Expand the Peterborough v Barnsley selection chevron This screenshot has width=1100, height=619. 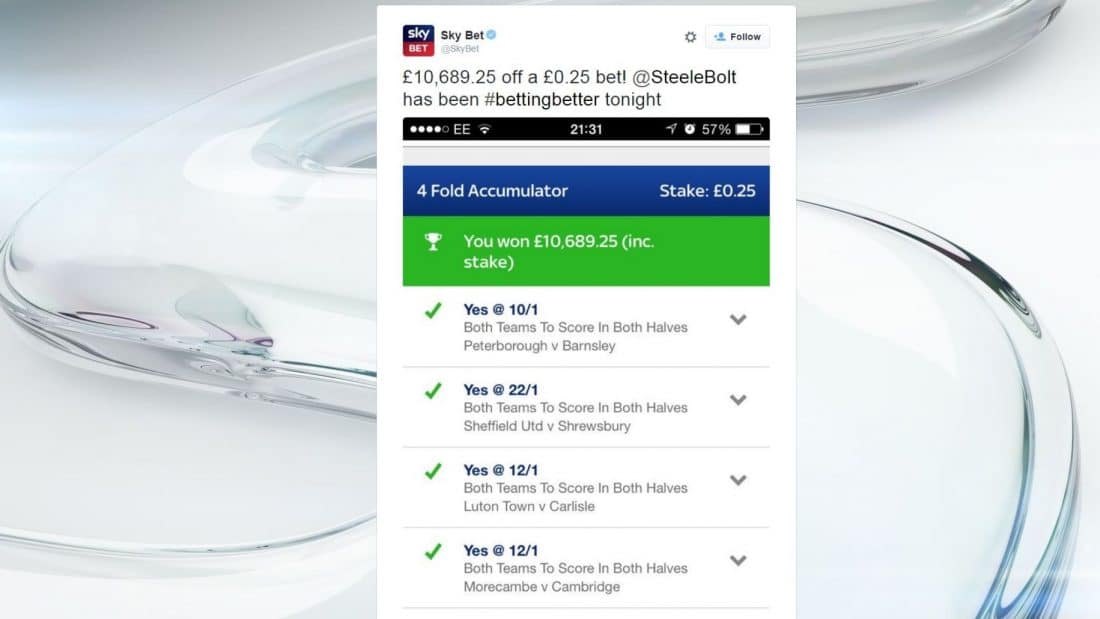[x=738, y=319]
